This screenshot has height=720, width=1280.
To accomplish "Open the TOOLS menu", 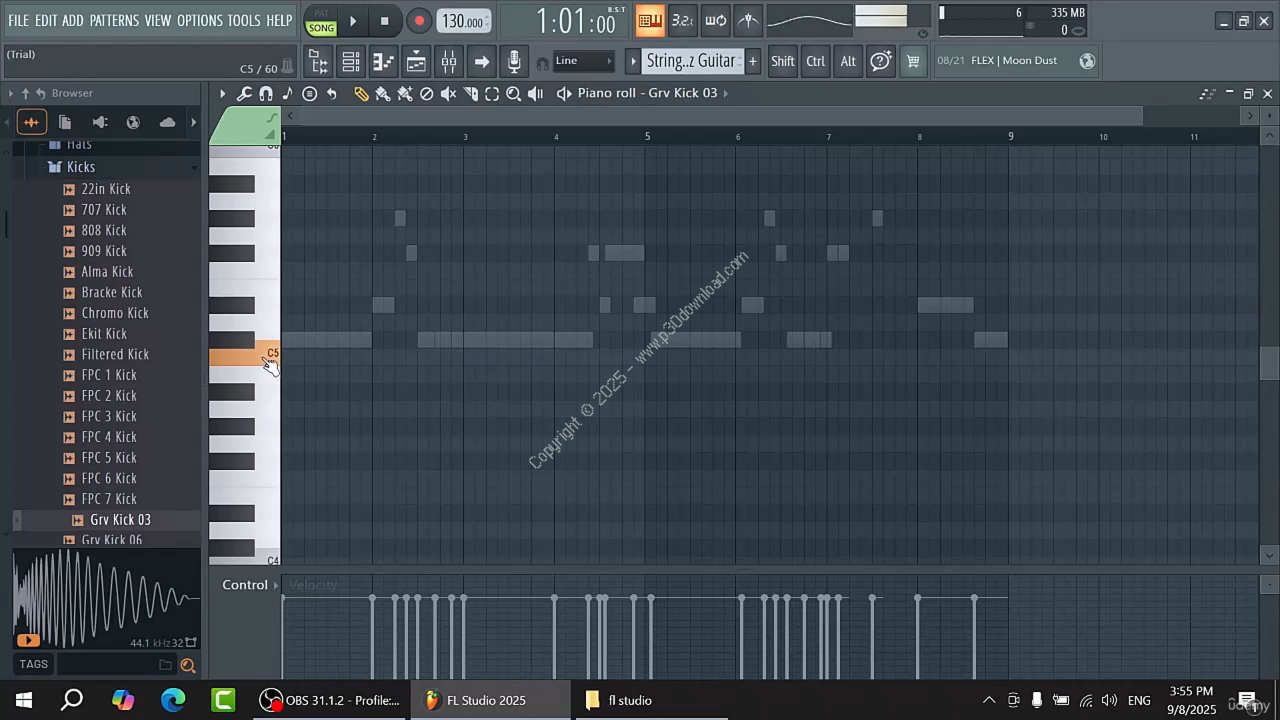I will point(244,20).
